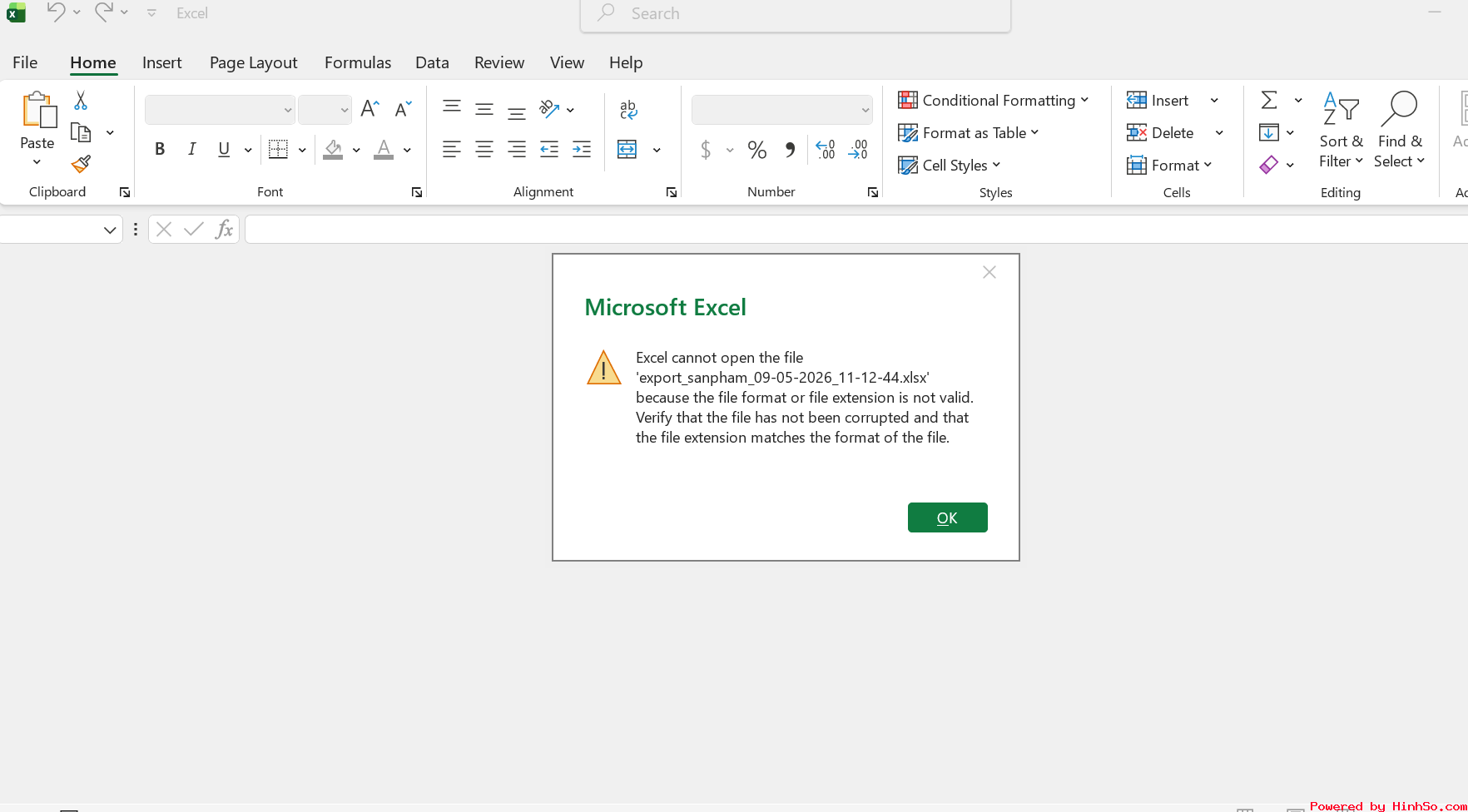Open the Find & Select menu
The height and width of the screenshot is (812, 1468).
tap(1400, 131)
